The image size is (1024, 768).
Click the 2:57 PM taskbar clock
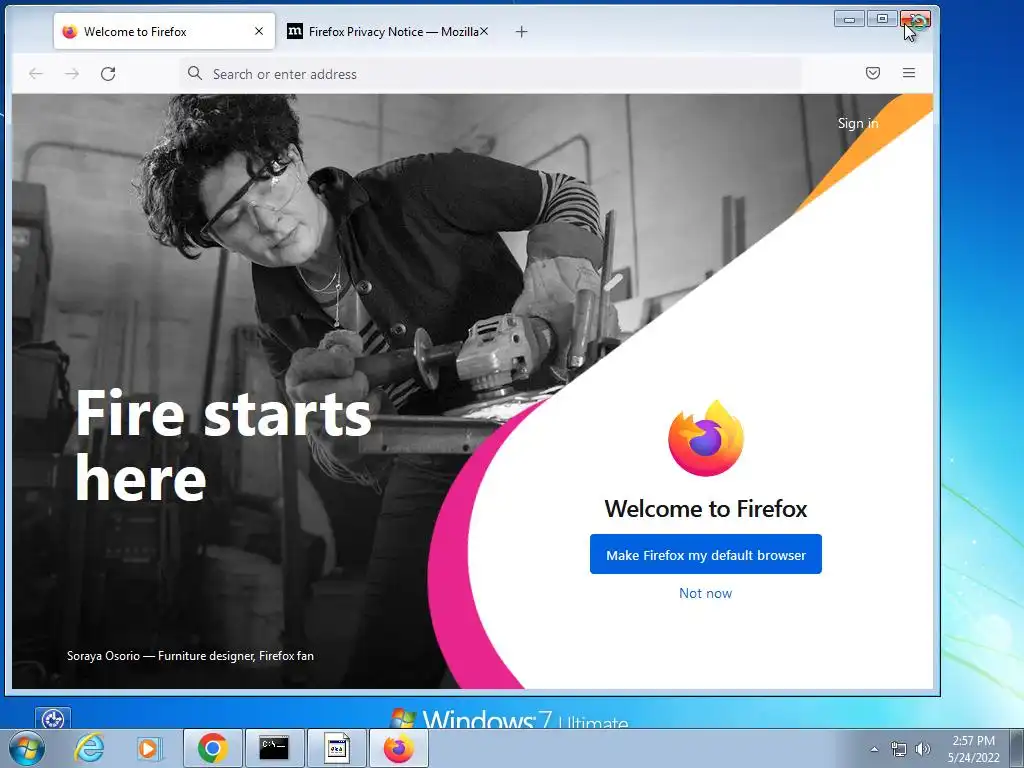click(x=973, y=741)
